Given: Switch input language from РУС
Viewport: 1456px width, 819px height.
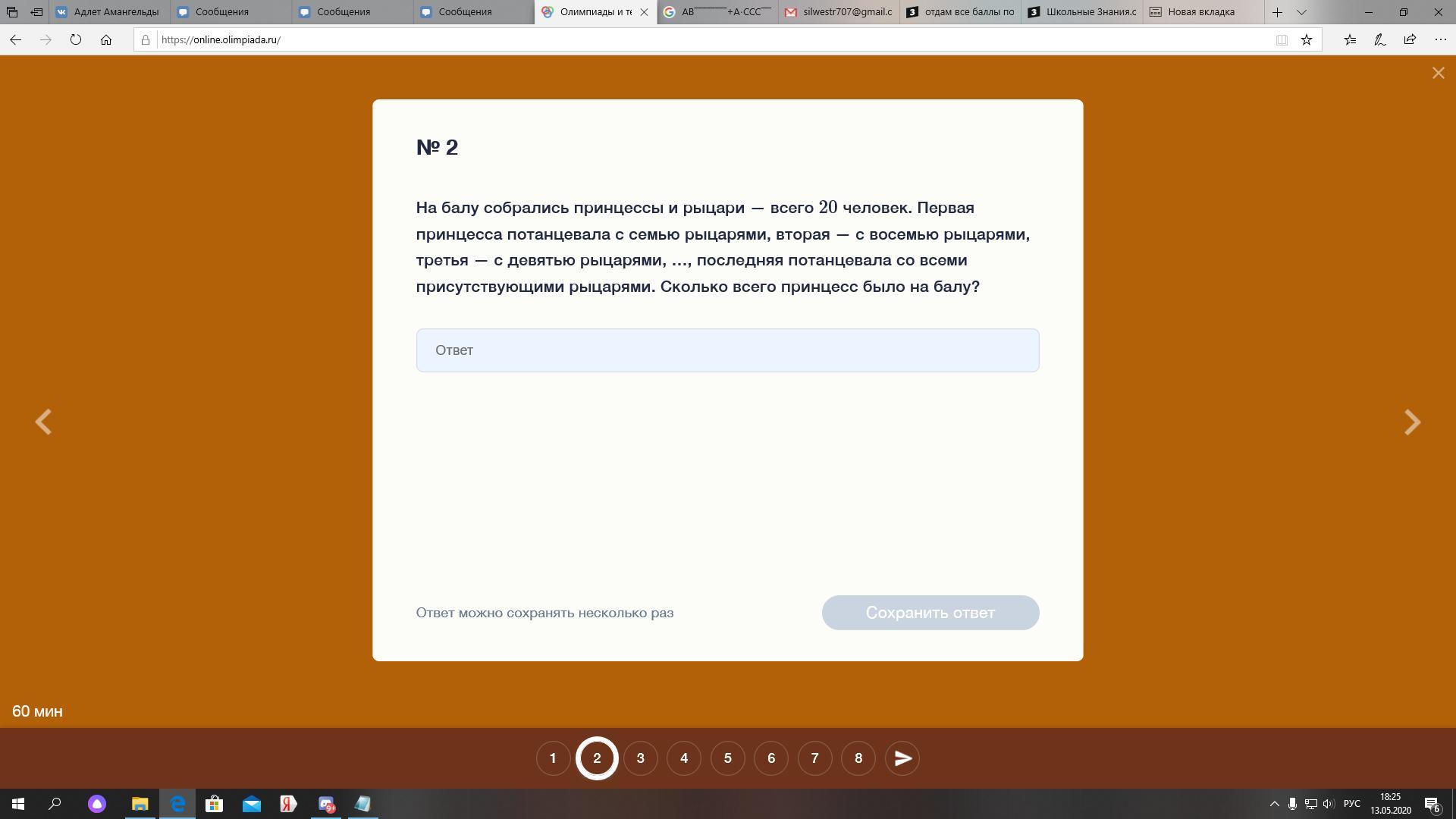Looking at the screenshot, I should [1351, 804].
